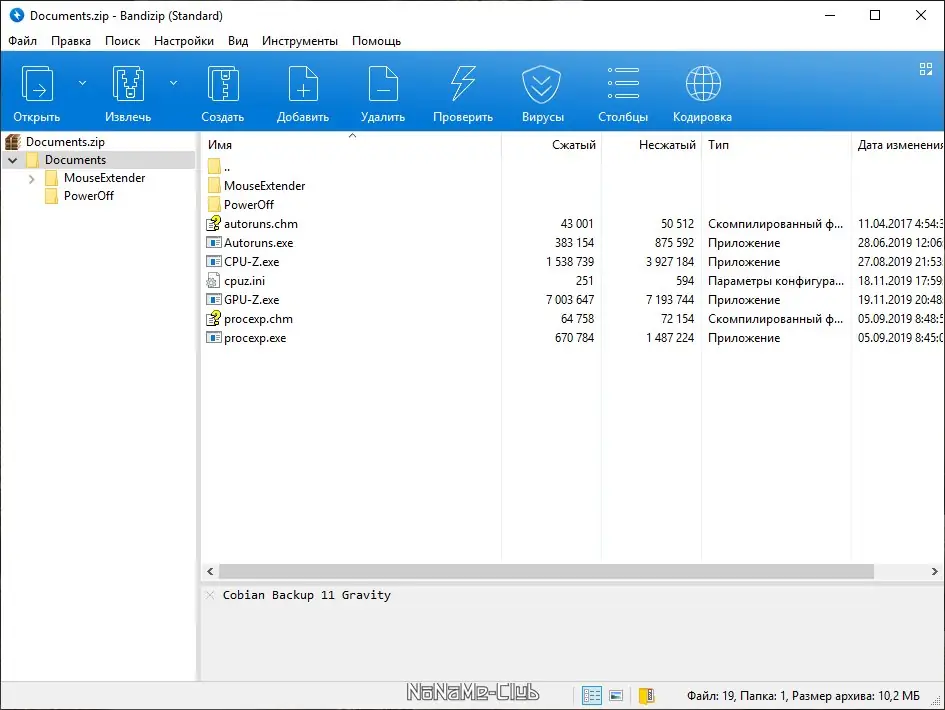Click the 3 927 184 uncompressed size cell
The image size is (945, 710).
pyautogui.click(x=670, y=262)
